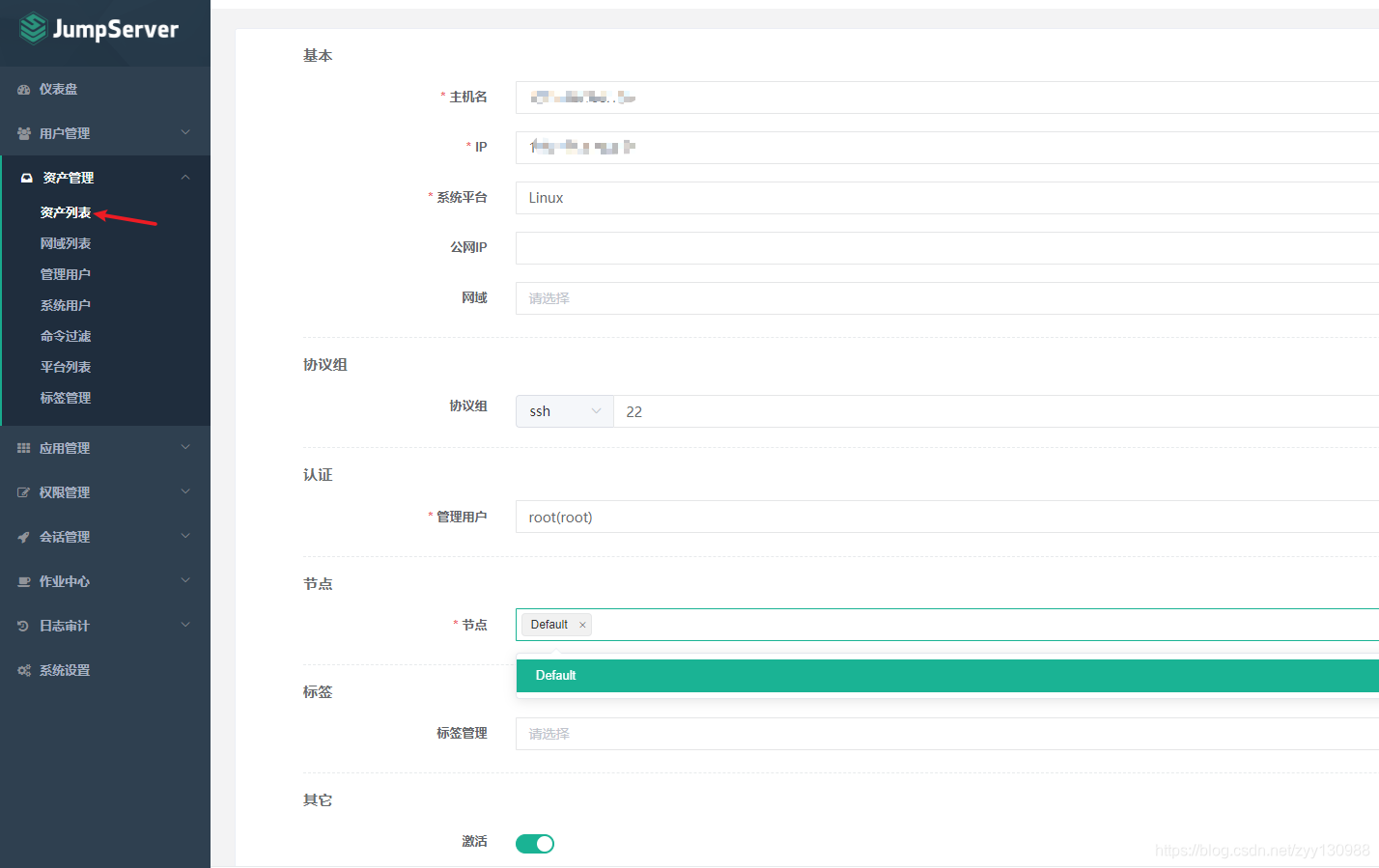Click the asset management inbox icon
The width and height of the screenshot is (1379, 868).
pyautogui.click(x=27, y=179)
